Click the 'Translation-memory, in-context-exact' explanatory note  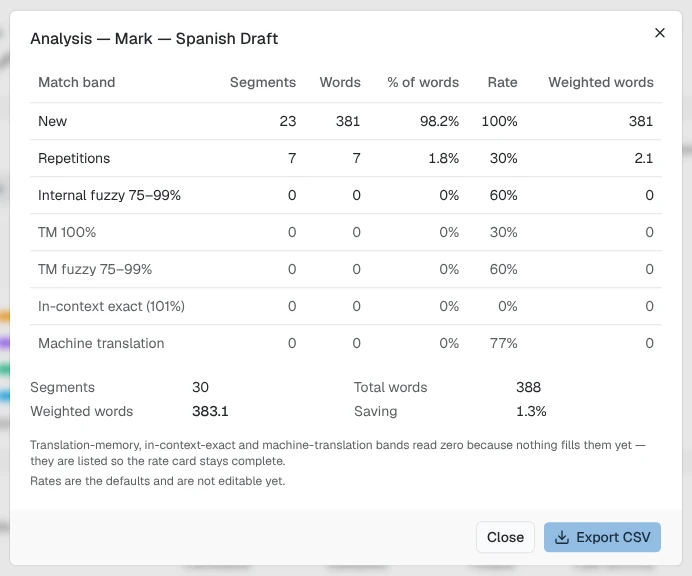click(338, 453)
